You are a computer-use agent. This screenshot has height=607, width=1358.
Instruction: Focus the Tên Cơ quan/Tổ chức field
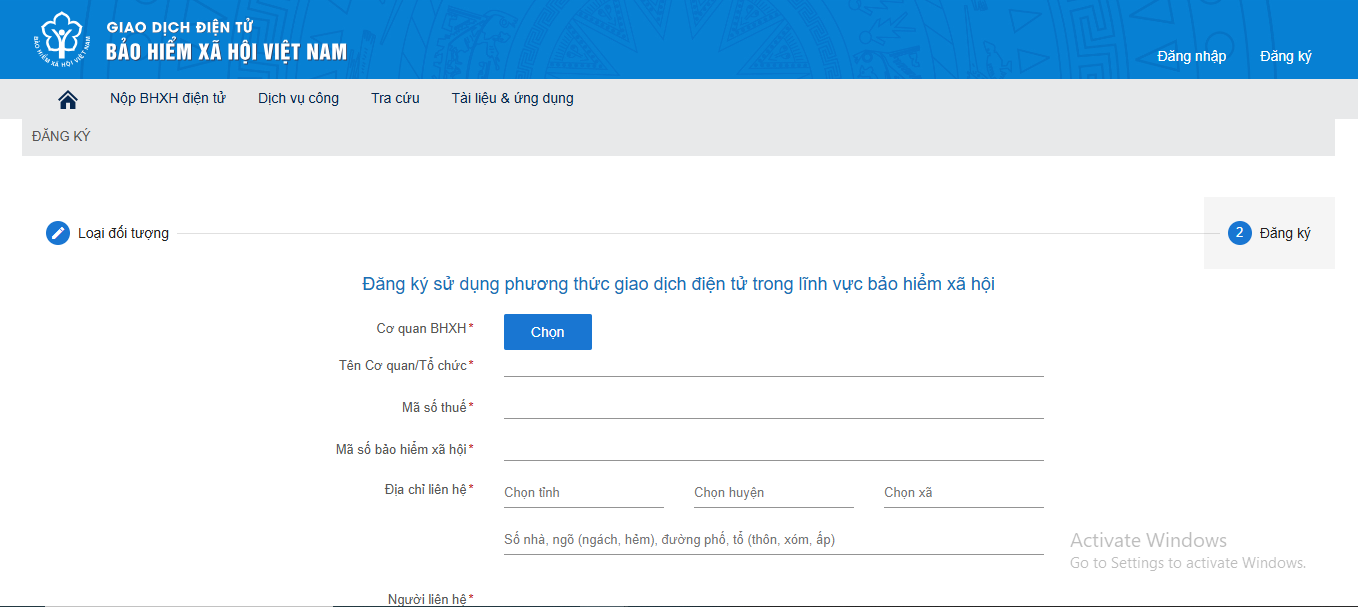click(x=774, y=365)
